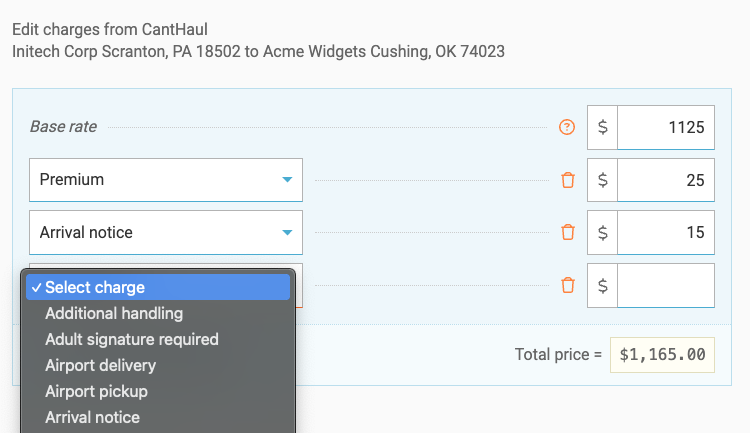Image resolution: width=750 pixels, height=433 pixels.
Task: Select 'Airport pickup' charge option
Action: (96, 391)
